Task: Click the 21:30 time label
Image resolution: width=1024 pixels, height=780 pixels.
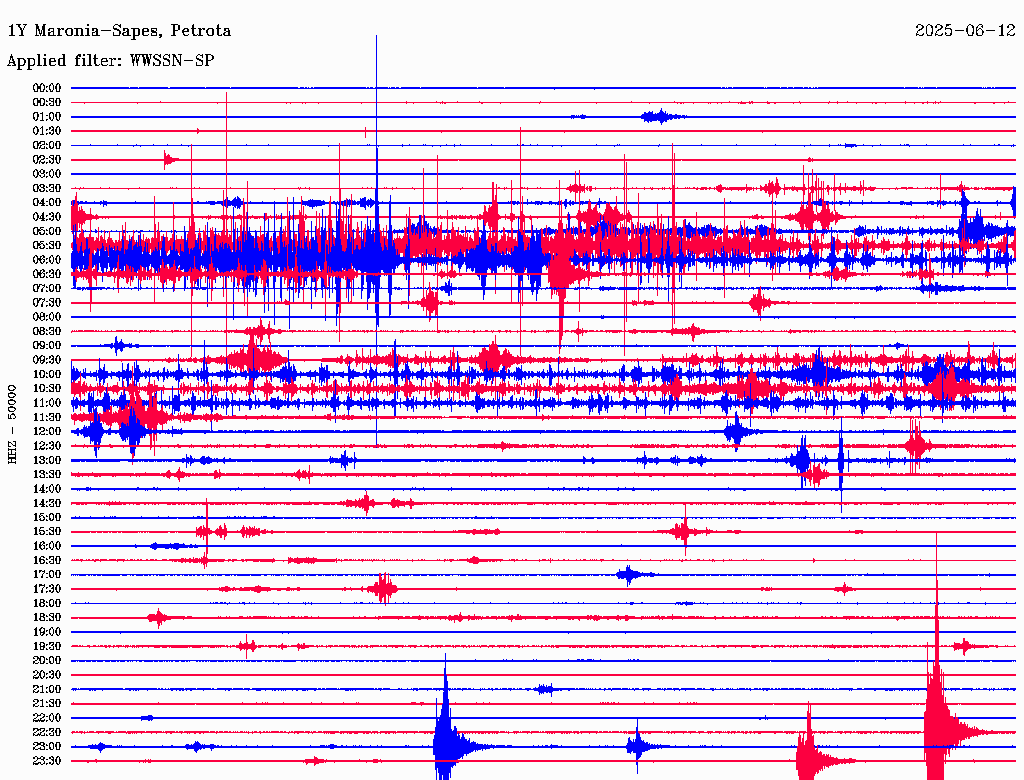Action: 47,703
